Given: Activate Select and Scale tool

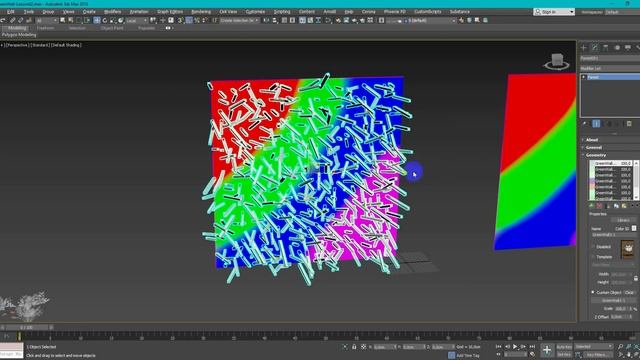Looking at the screenshot, I should click(x=113, y=20).
